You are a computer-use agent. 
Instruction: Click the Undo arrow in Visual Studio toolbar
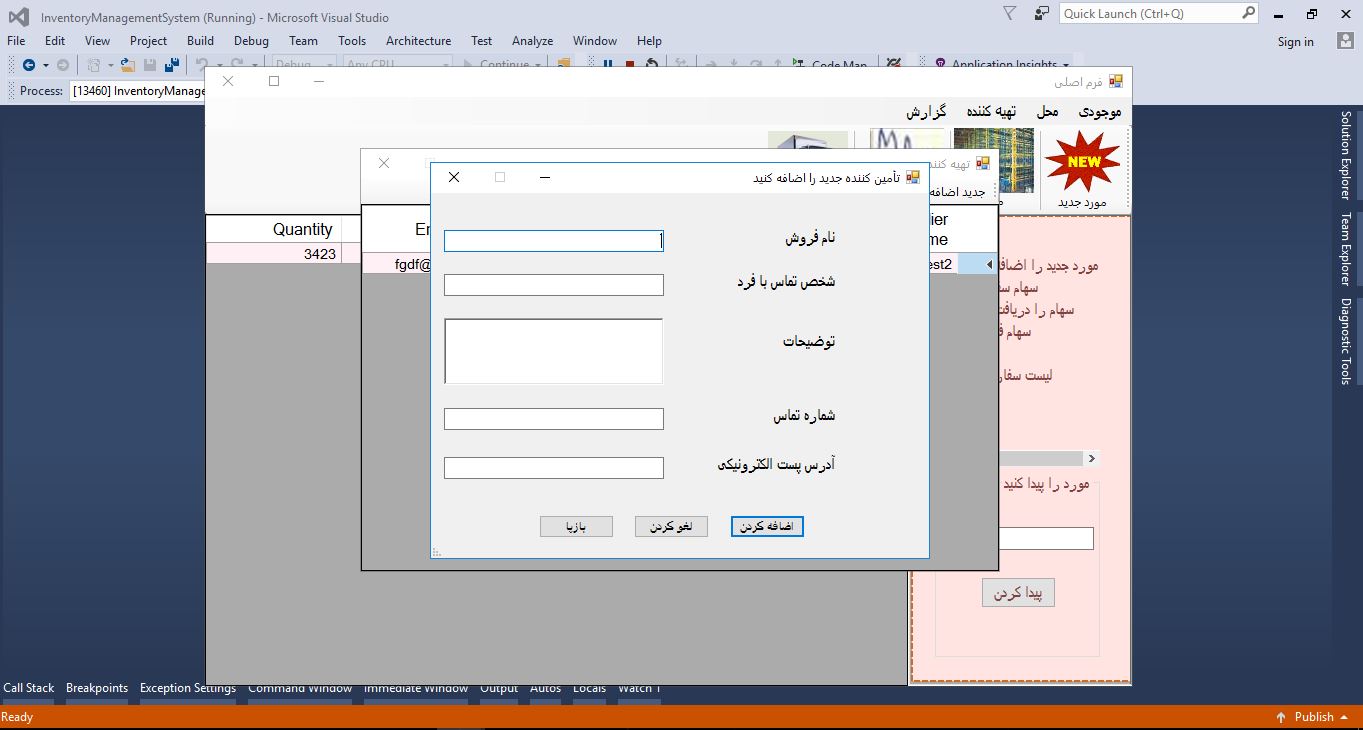[x=201, y=64]
